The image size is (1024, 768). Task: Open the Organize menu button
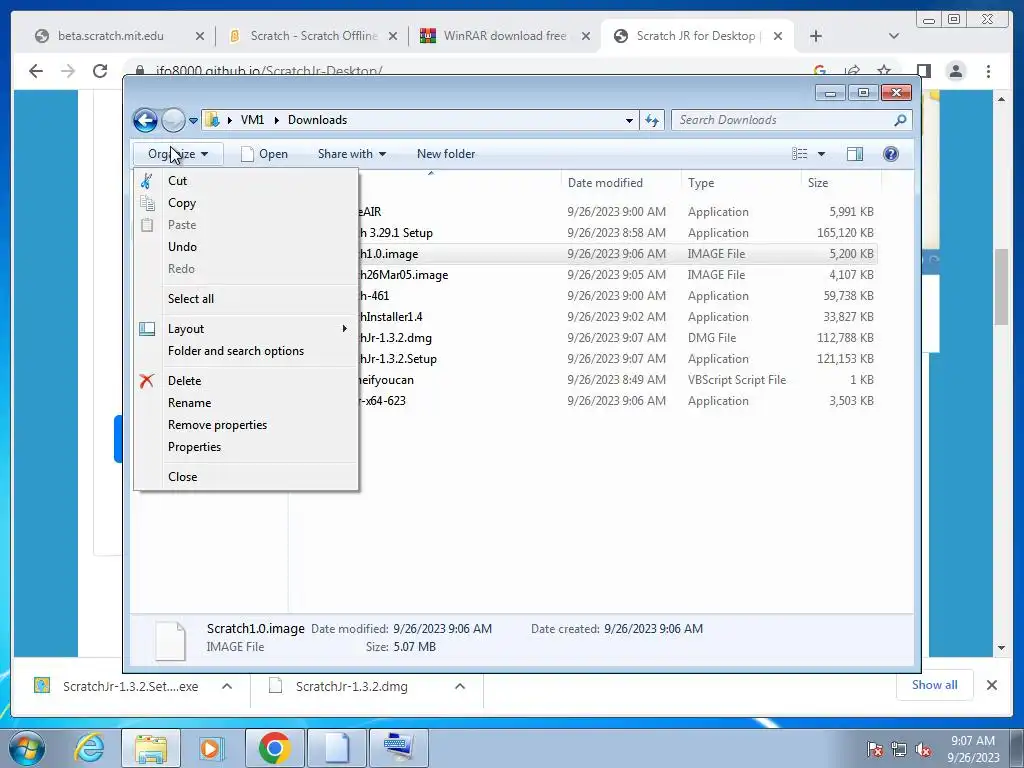pyautogui.click(x=178, y=154)
